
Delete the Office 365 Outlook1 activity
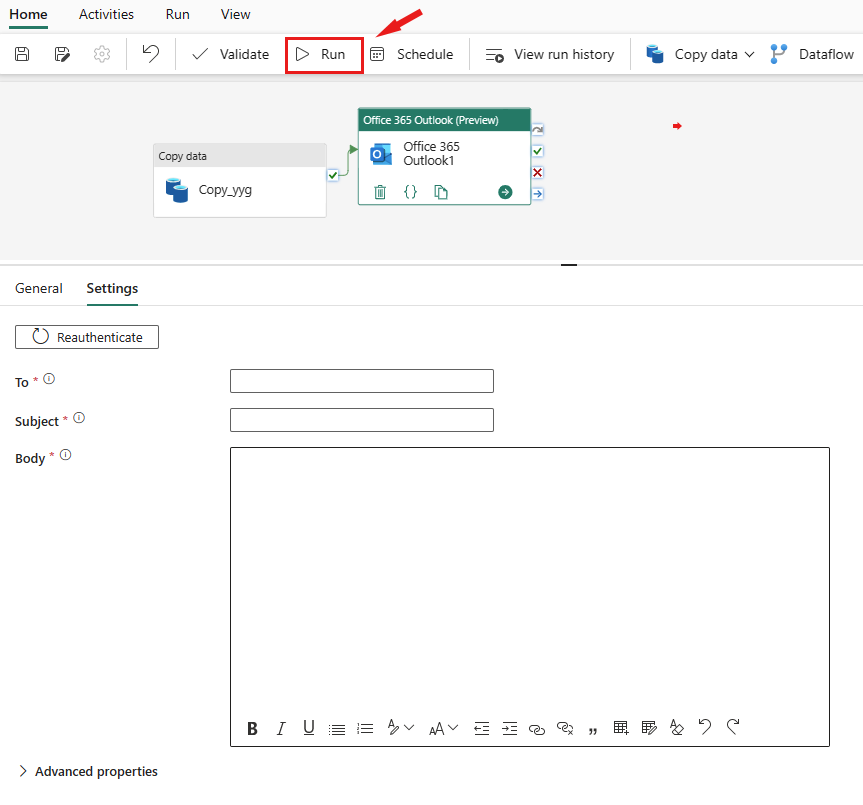pyautogui.click(x=380, y=192)
